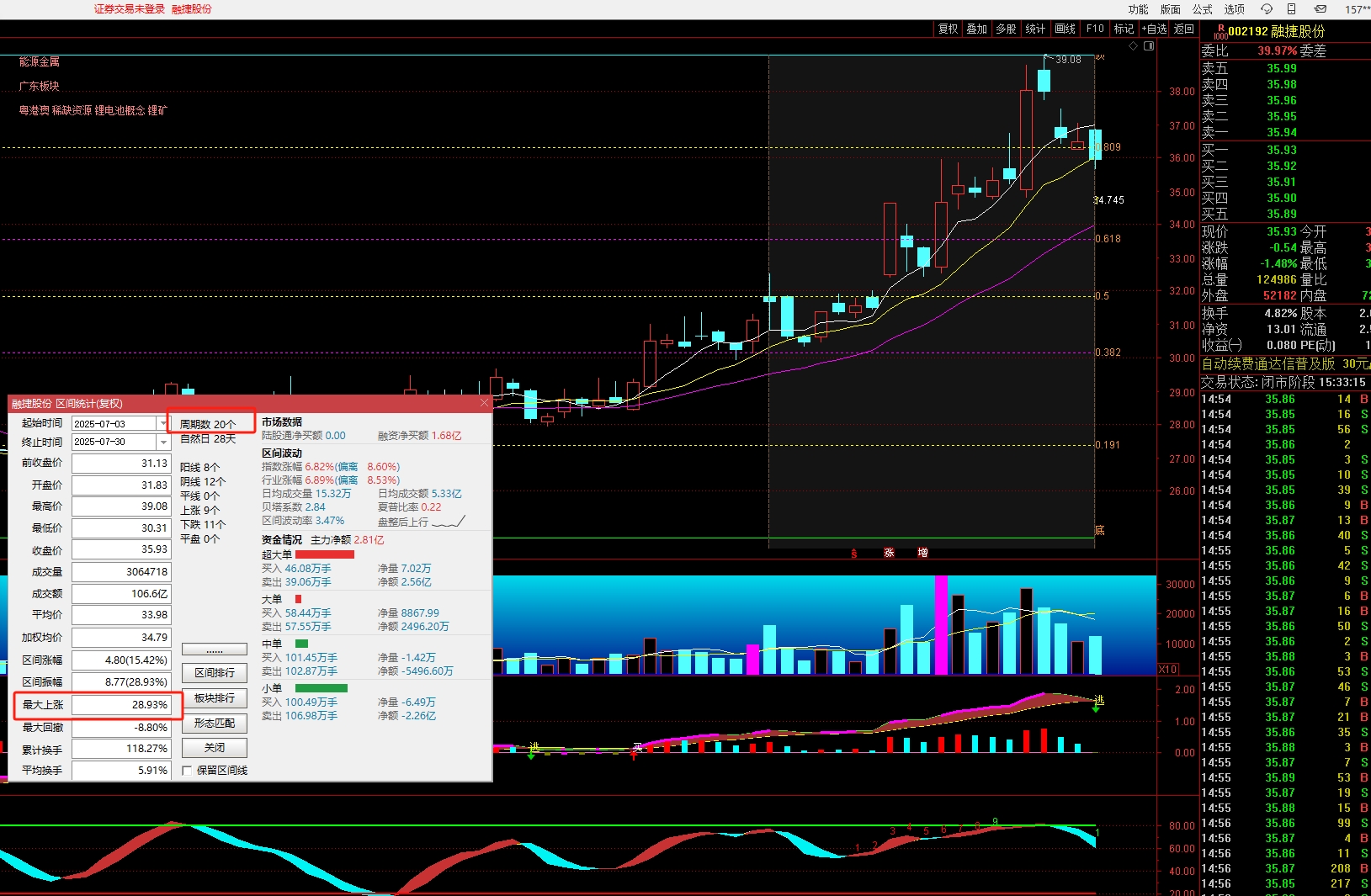Click the 锂电池概念 concept tag
This screenshot has width=1371, height=896.
pos(120,110)
